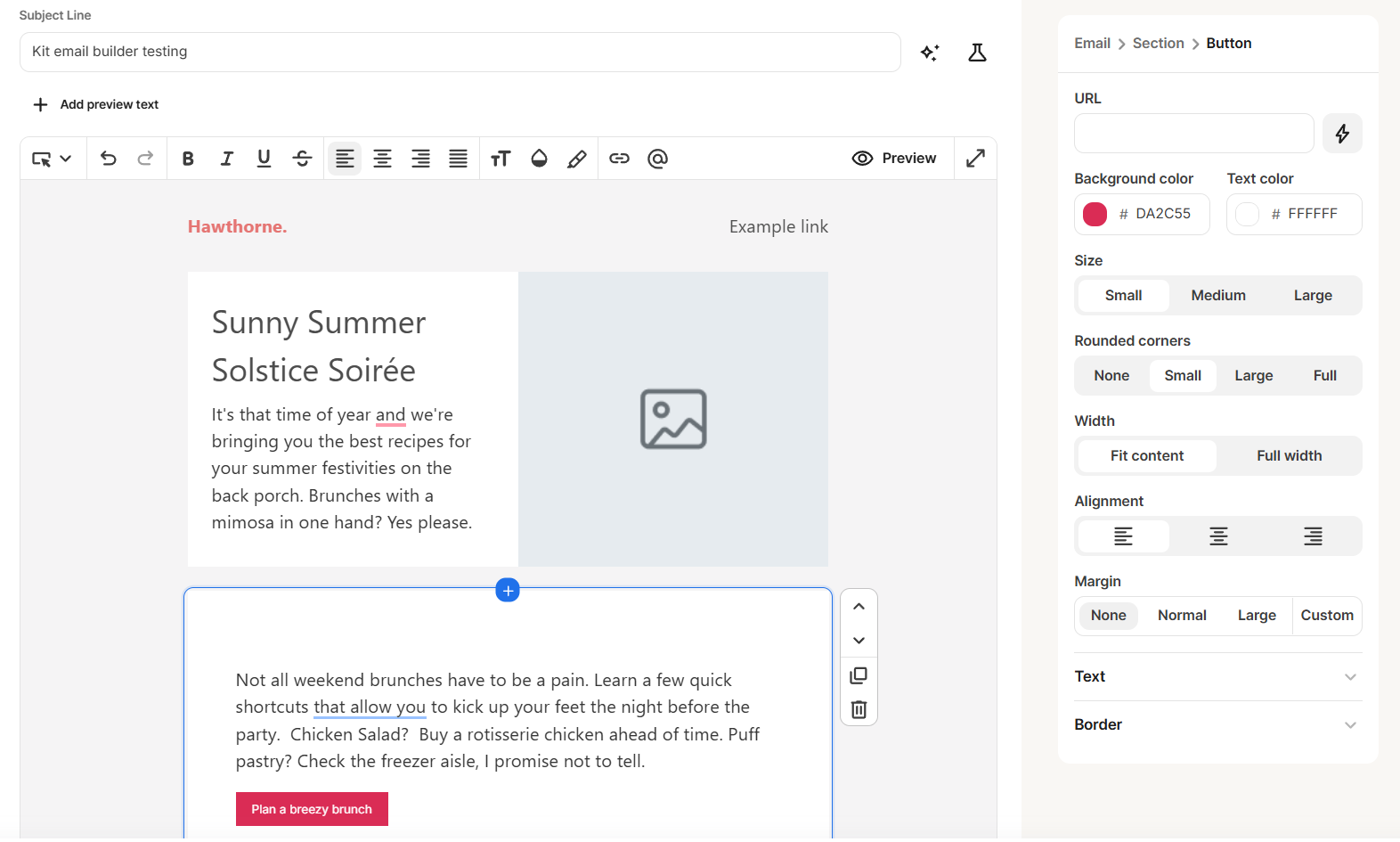Set button size to Medium
This screenshot has width=1400, height=842.
pos(1218,296)
